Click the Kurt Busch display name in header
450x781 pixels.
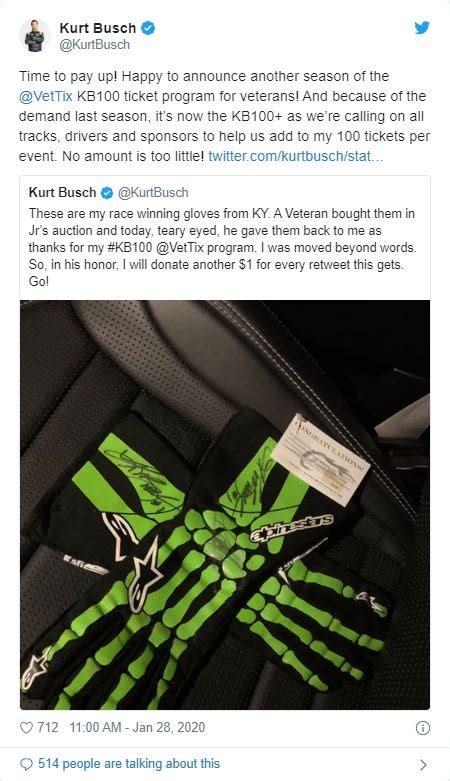pos(98,28)
